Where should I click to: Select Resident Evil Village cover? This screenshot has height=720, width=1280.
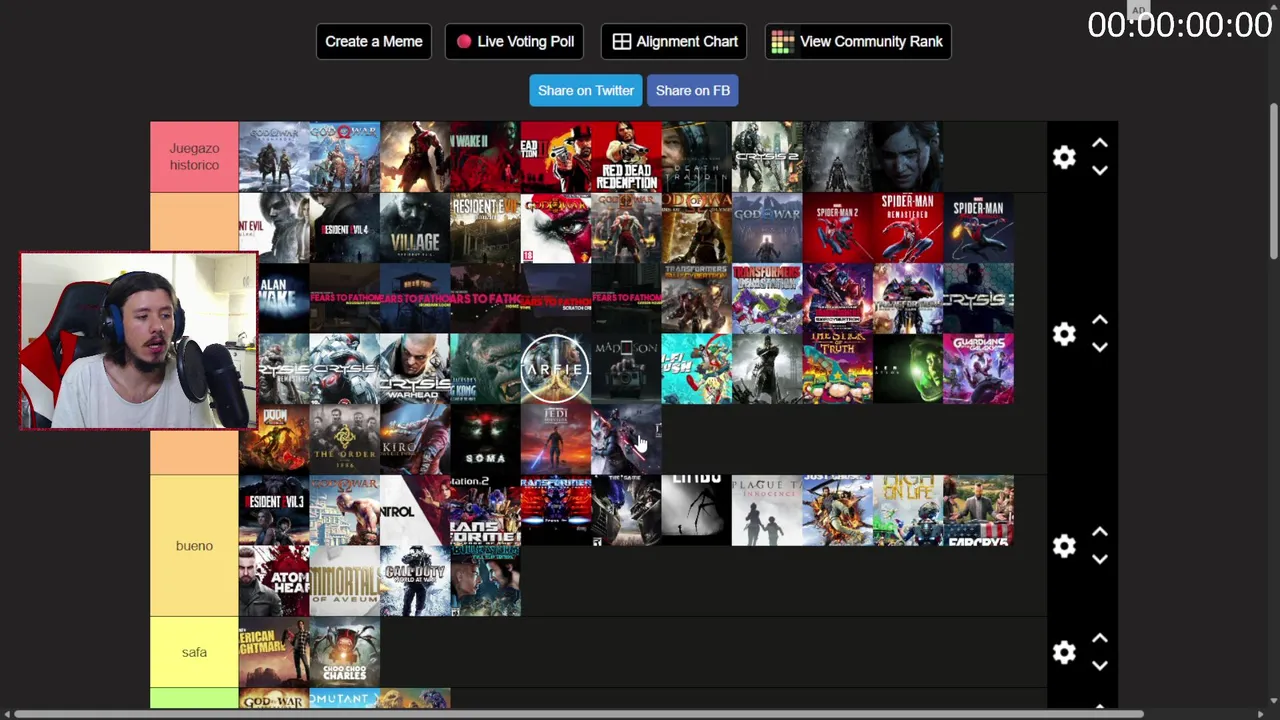point(415,228)
